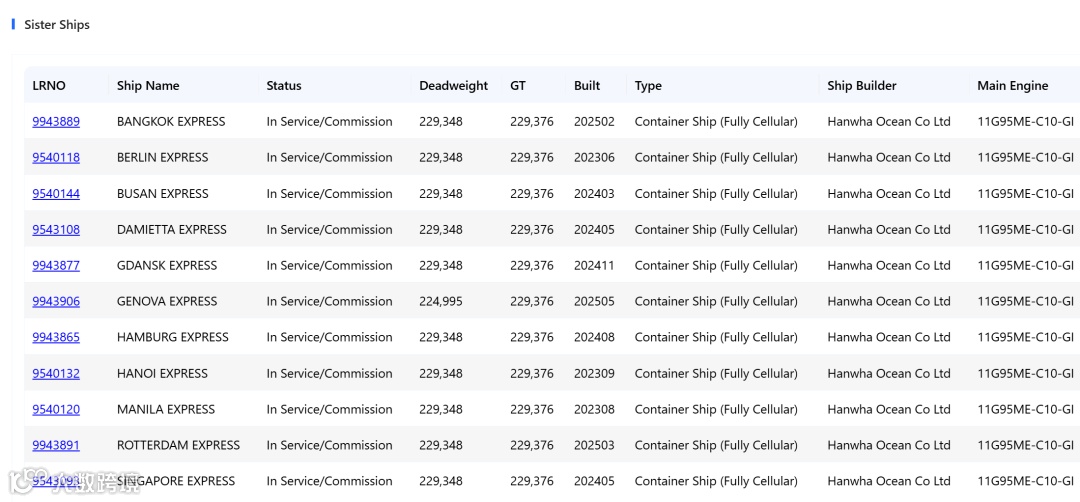Click built value 202309

594,373
